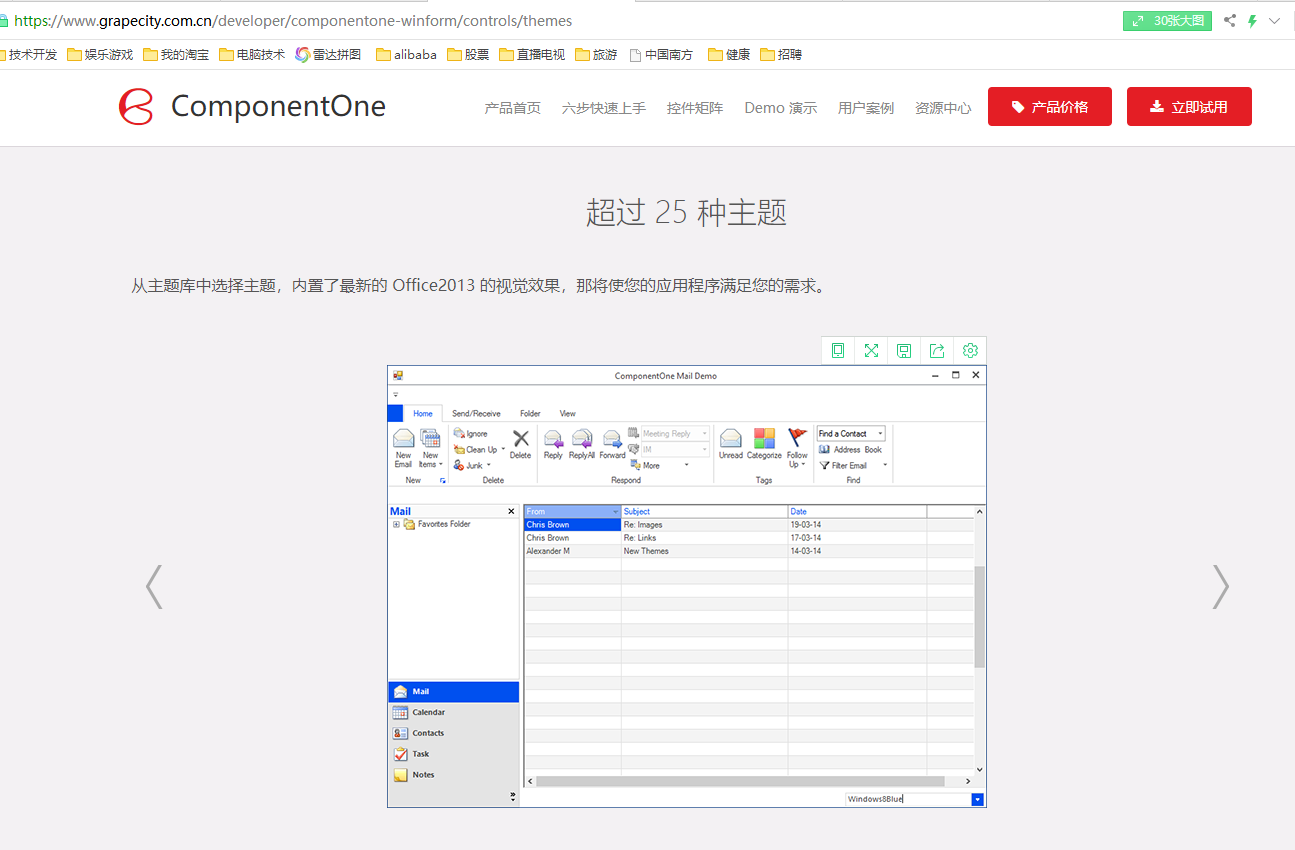
Task: Open 六步快速上手 navigation item
Action: coord(604,108)
